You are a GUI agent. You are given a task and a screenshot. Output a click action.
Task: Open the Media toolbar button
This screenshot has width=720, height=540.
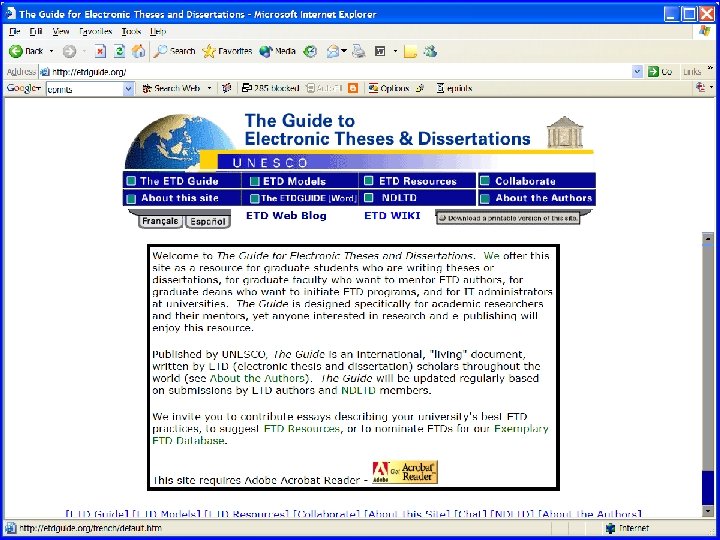coord(277,51)
